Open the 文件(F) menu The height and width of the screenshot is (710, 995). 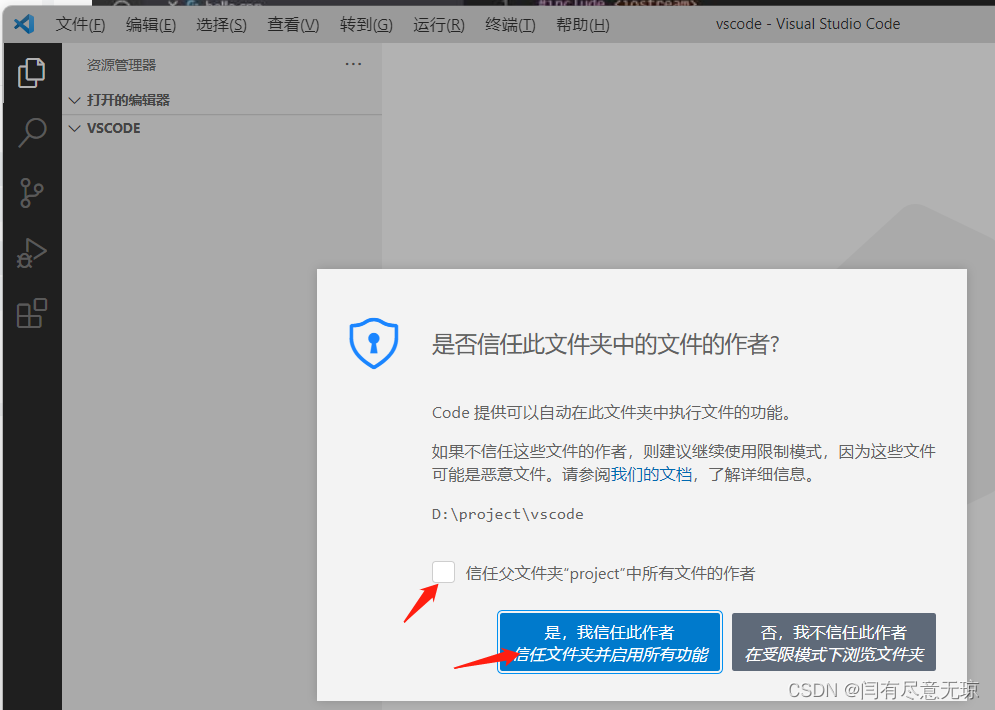[x=81, y=25]
